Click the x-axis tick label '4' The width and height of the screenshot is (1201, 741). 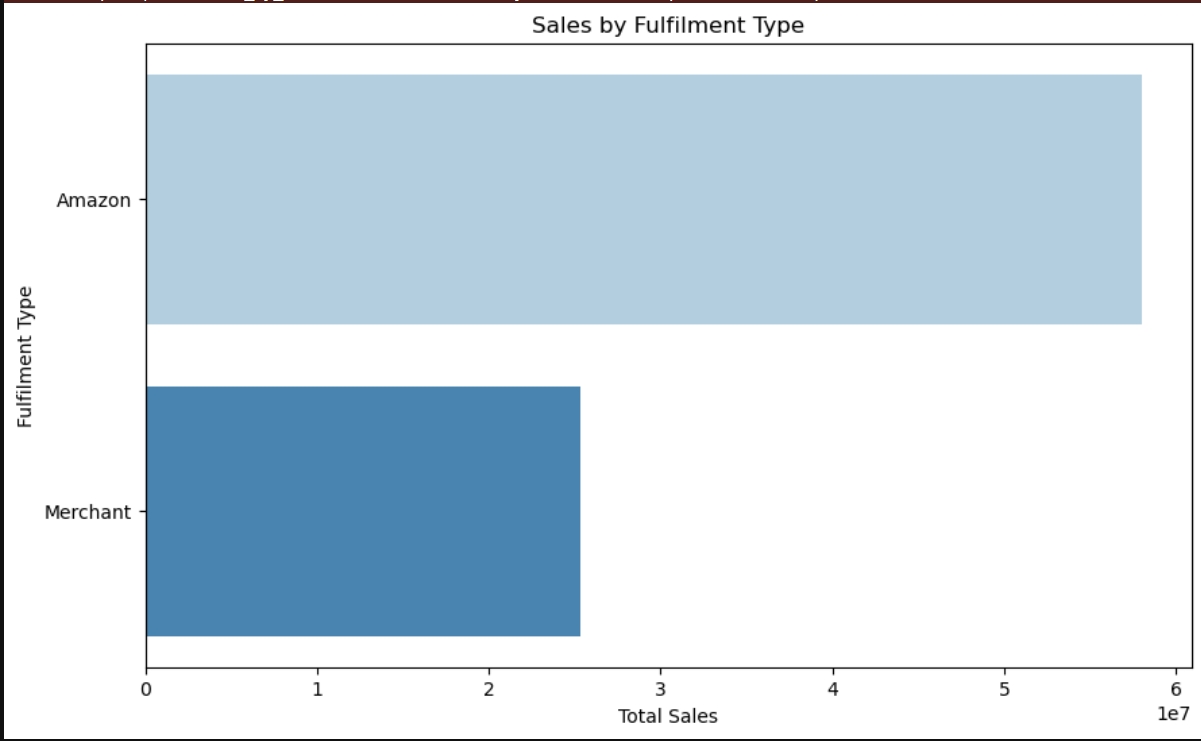[x=833, y=689]
